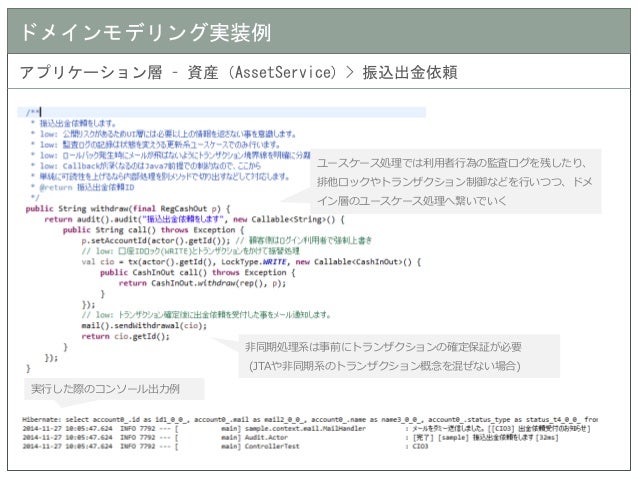Click the code line public String withdraw(final RegCashOut p)
The image size is (638, 479).
point(128,209)
